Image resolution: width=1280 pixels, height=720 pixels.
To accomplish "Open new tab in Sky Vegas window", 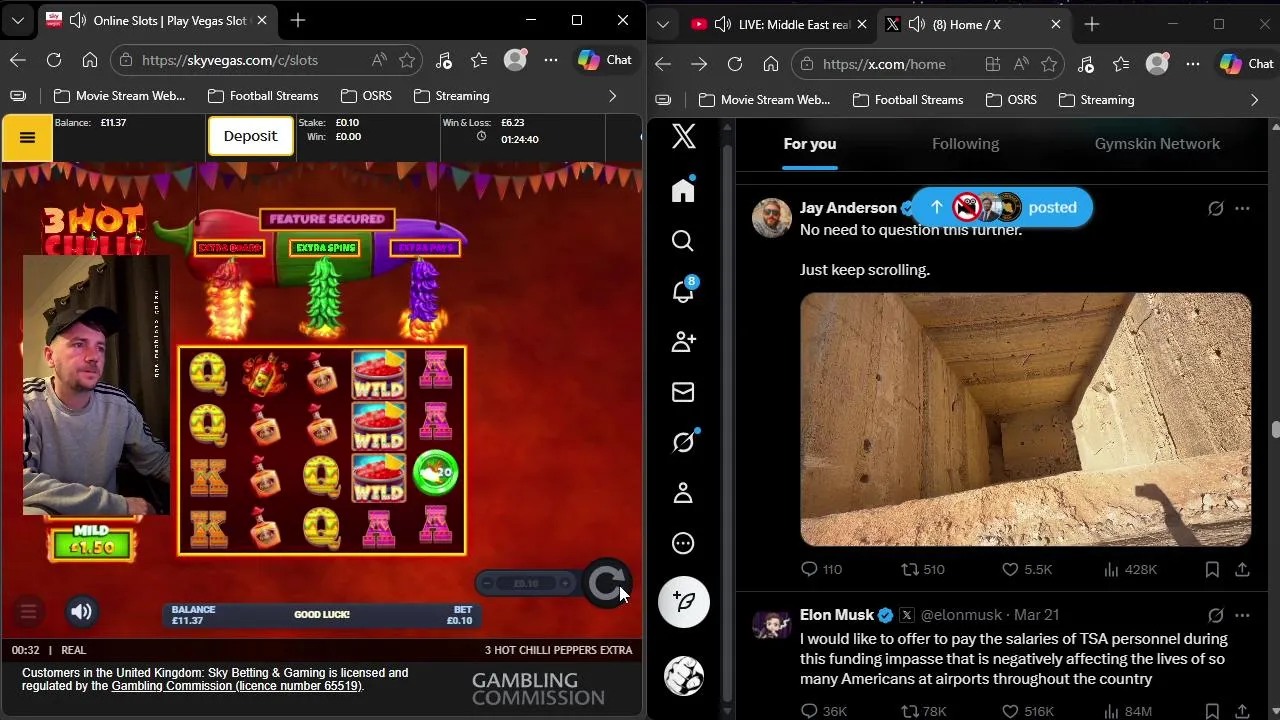I will [x=298, y=20].
